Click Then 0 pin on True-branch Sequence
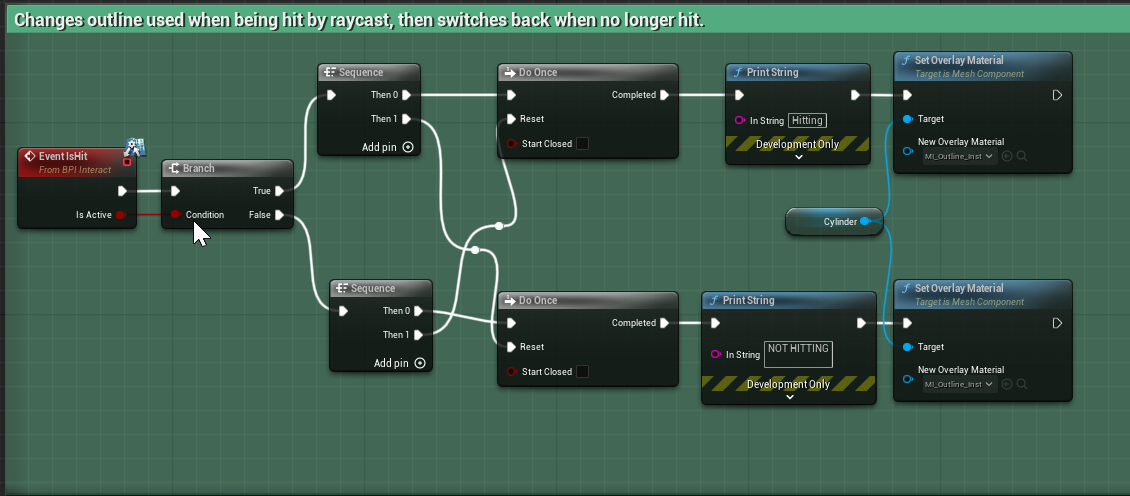 tap(406, 94)
